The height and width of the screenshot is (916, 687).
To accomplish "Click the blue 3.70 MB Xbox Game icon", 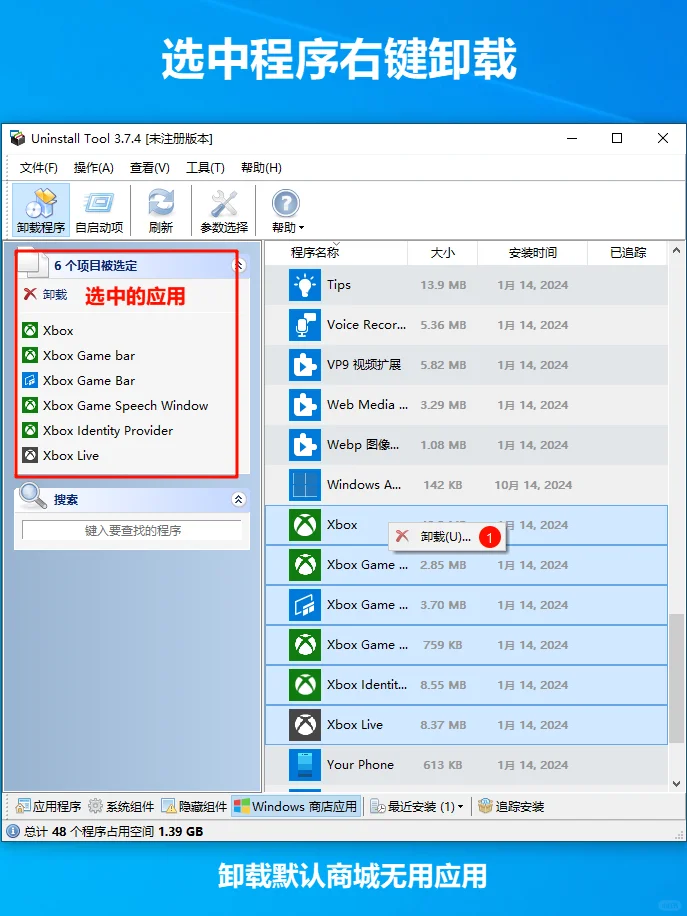I will click(305, 605).
